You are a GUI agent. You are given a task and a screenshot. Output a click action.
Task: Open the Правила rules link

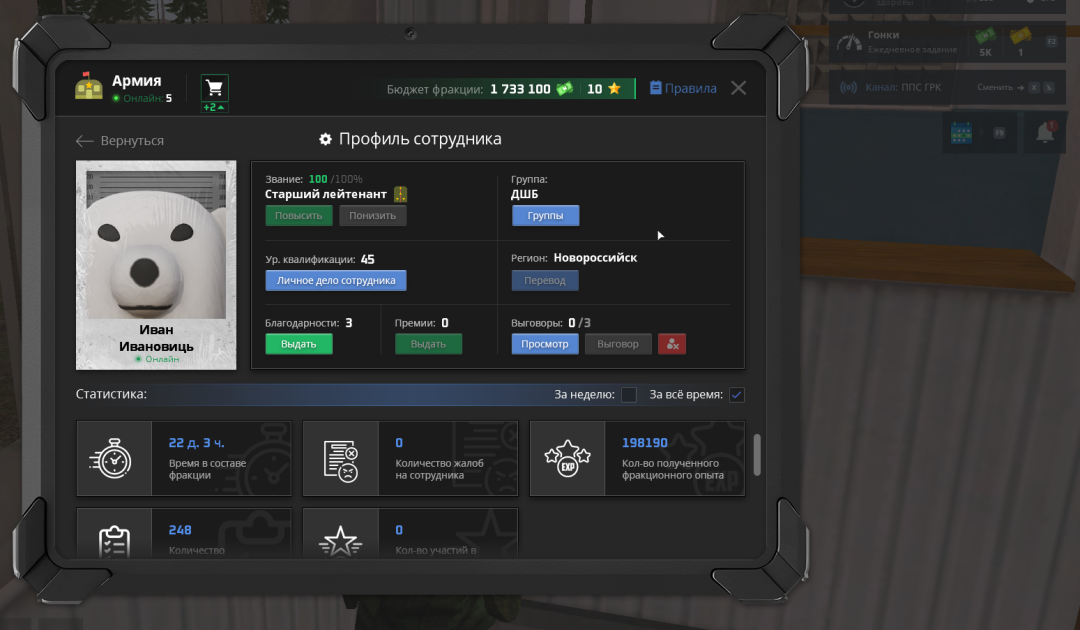coord(683,88)
